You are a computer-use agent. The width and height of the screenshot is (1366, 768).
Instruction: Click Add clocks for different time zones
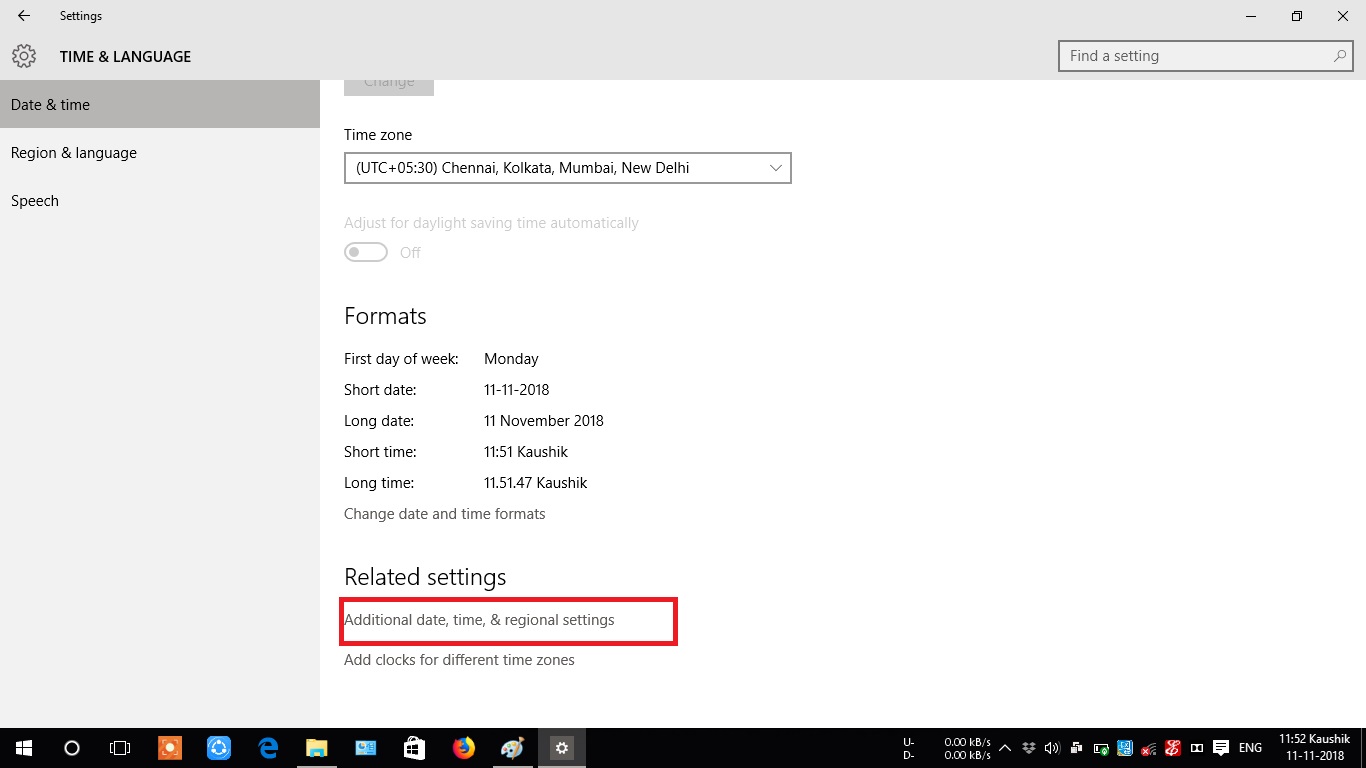459,660
